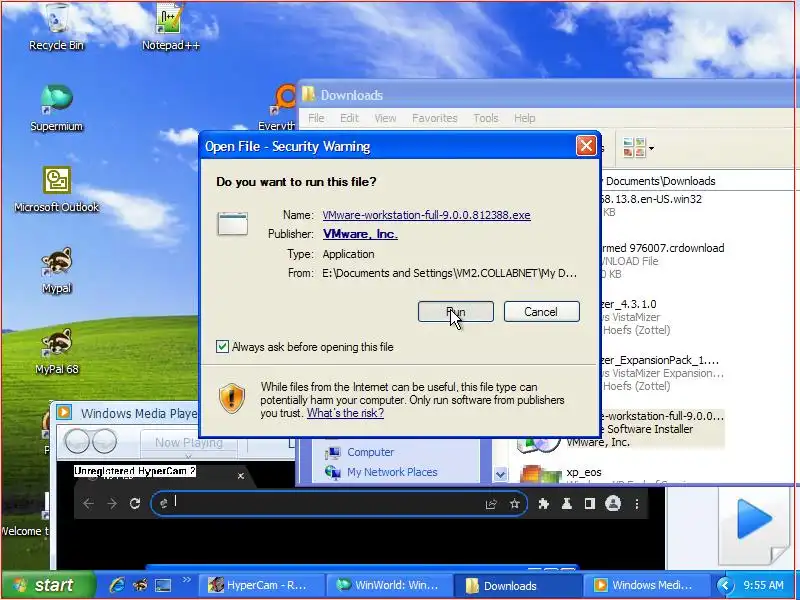Switch to WinWorld browser taskbar button
Image resolution: width=800 pixels, height=600 pixels.
click(389, 585)
